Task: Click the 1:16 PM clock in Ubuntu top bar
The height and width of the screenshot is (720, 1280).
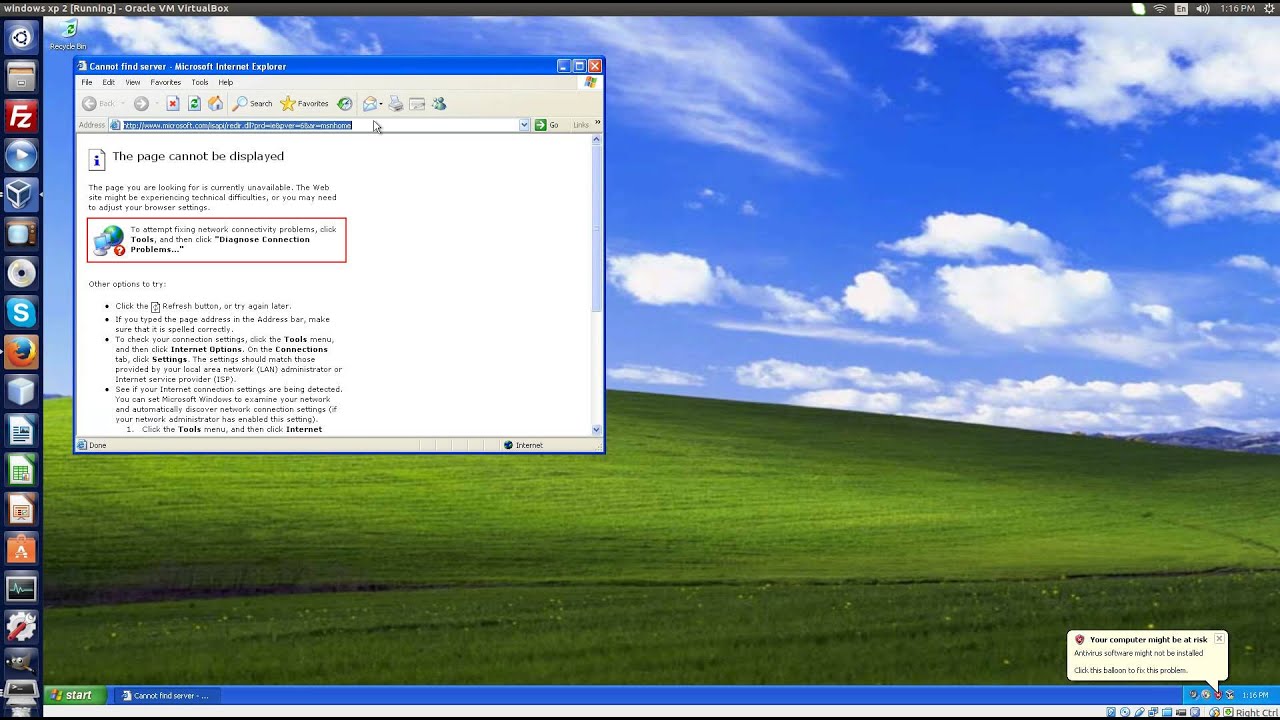Action: click(x=1238, y=8)
